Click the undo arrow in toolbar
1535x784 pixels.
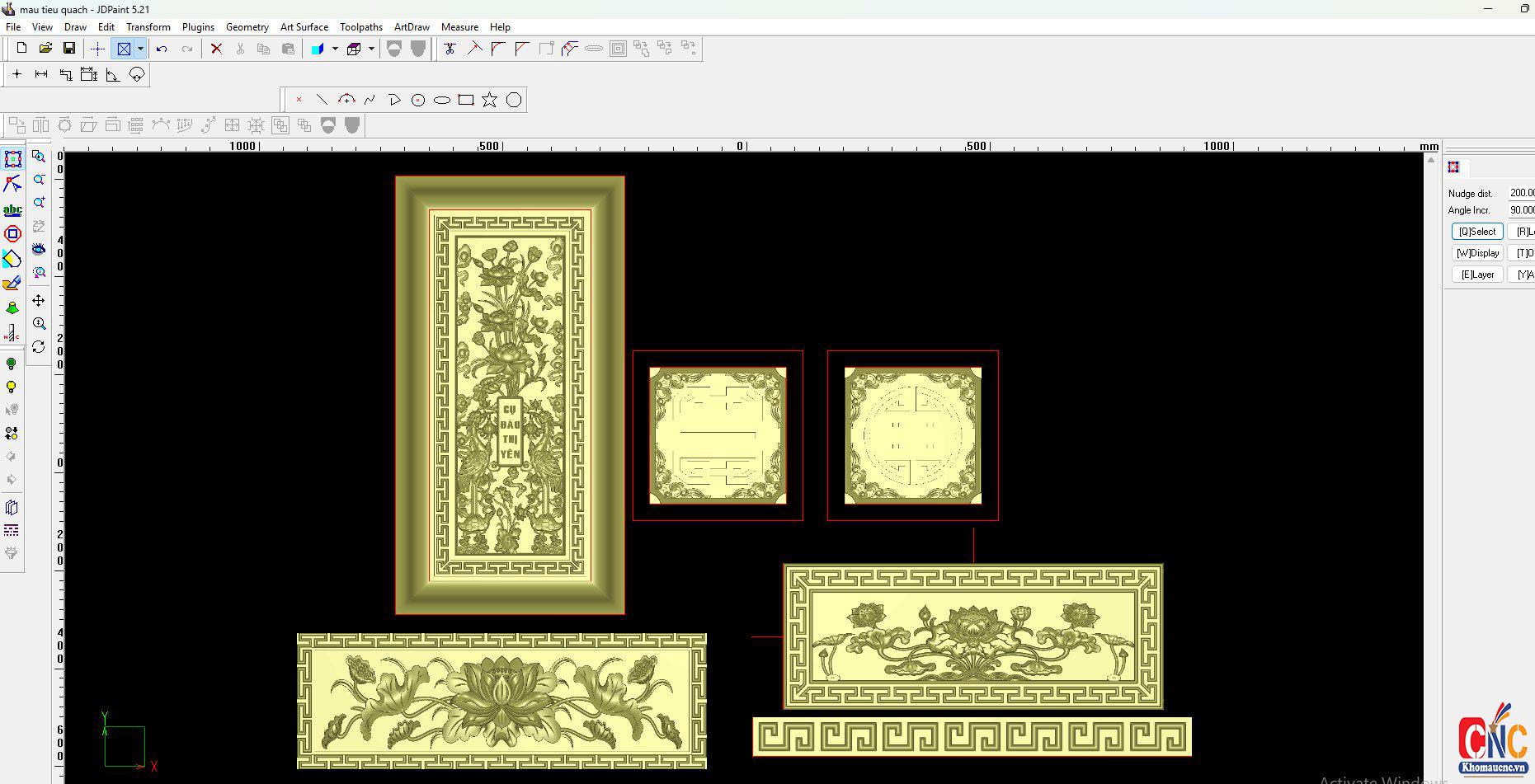point(162,49)
